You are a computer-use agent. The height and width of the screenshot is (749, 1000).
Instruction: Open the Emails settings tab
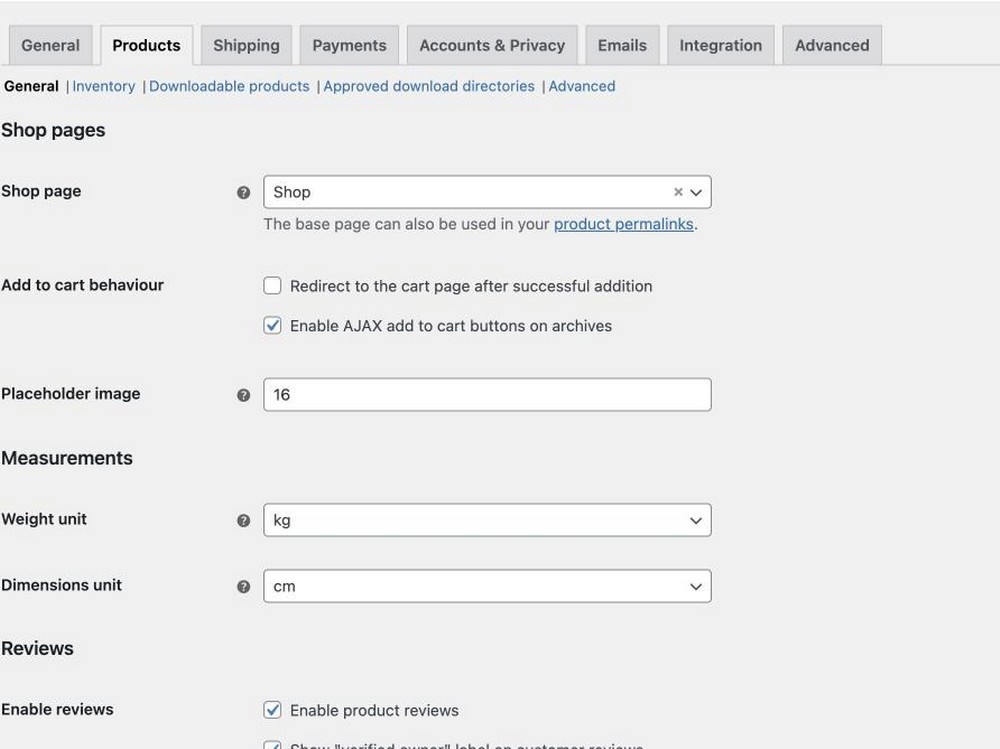click(x=622, y=45)
